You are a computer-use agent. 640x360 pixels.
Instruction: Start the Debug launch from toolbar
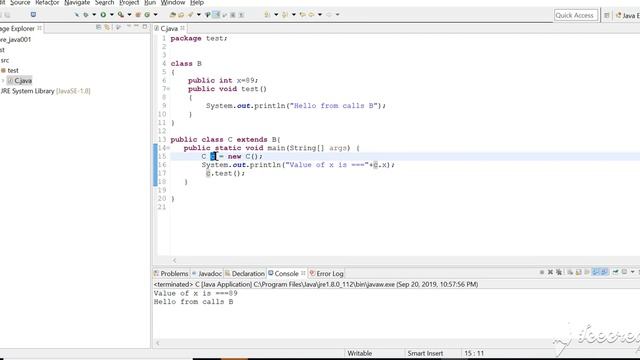(86, 15)
